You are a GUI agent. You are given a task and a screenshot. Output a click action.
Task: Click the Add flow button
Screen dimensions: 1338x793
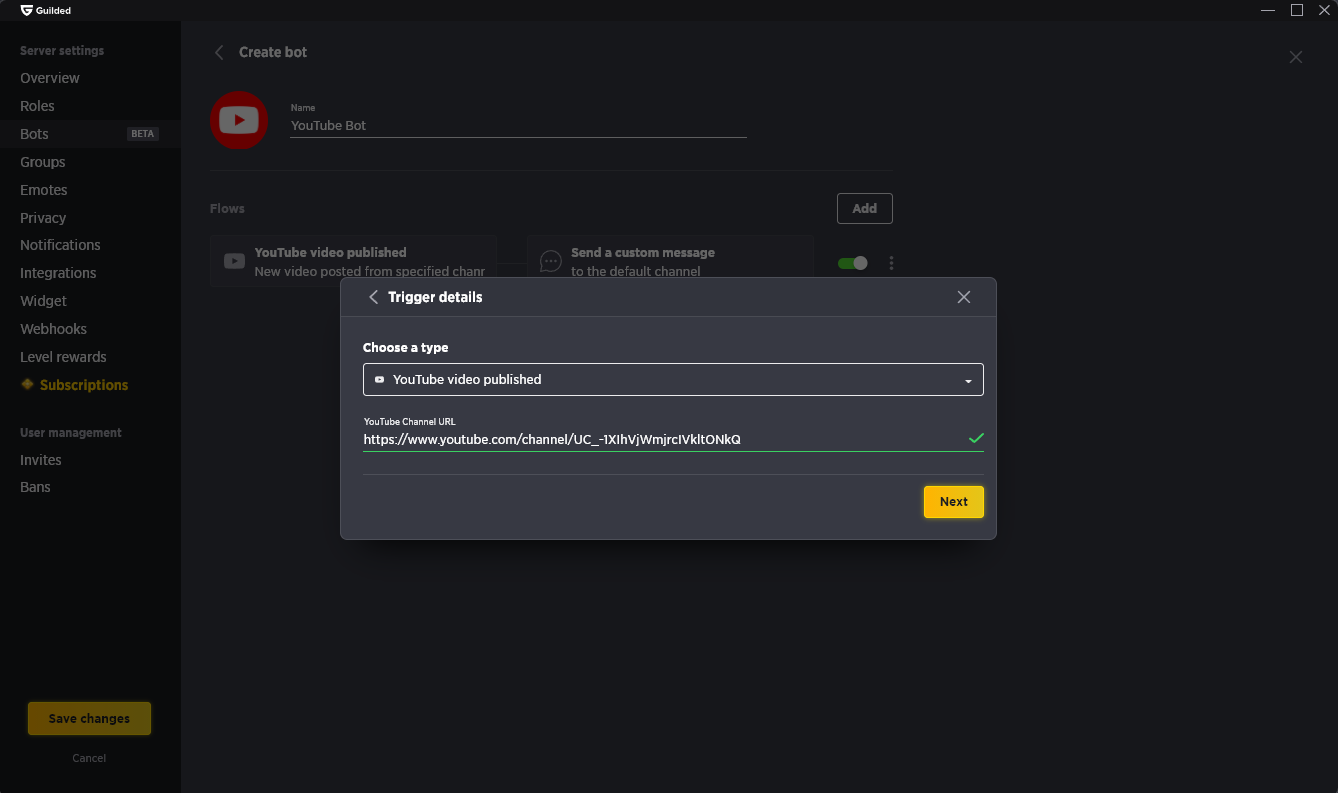(864, 208)
